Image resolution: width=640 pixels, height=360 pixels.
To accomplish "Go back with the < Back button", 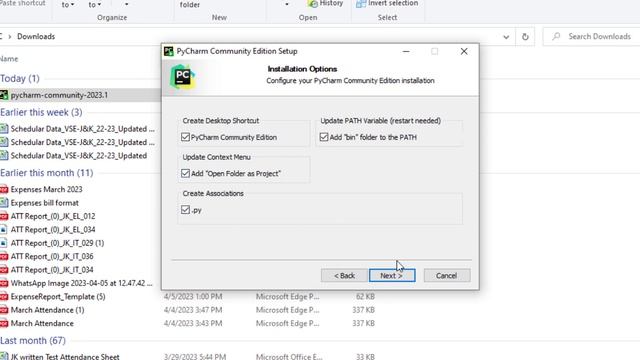I will coord(344,276).
